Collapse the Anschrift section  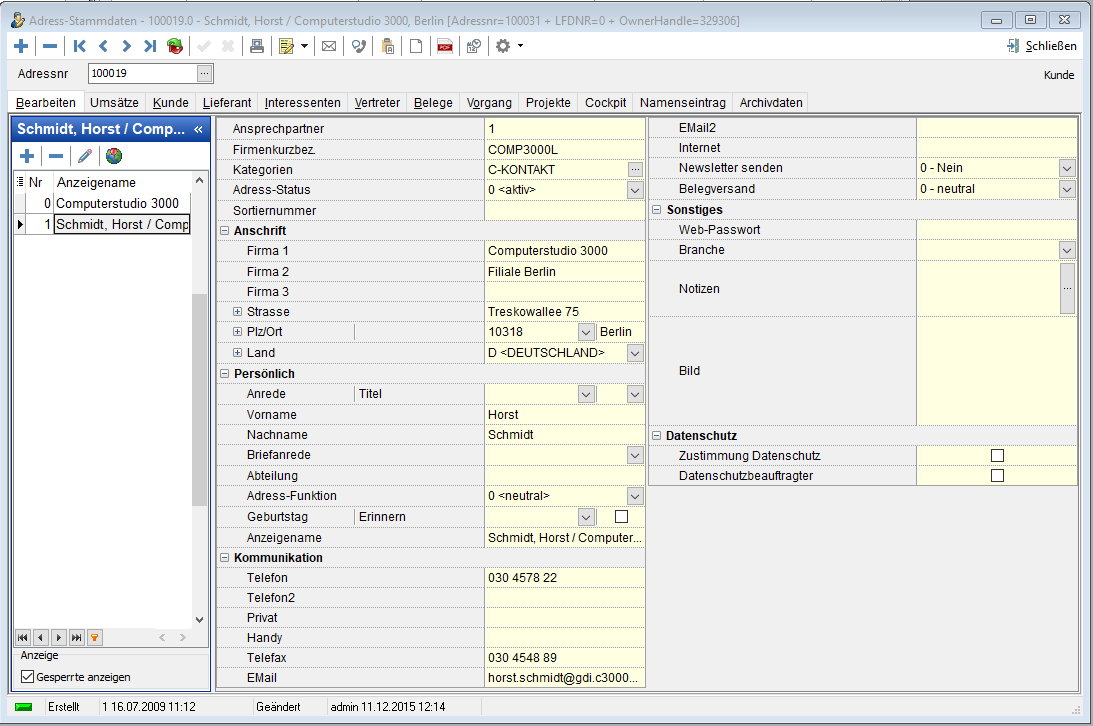(x=224, y=231)
